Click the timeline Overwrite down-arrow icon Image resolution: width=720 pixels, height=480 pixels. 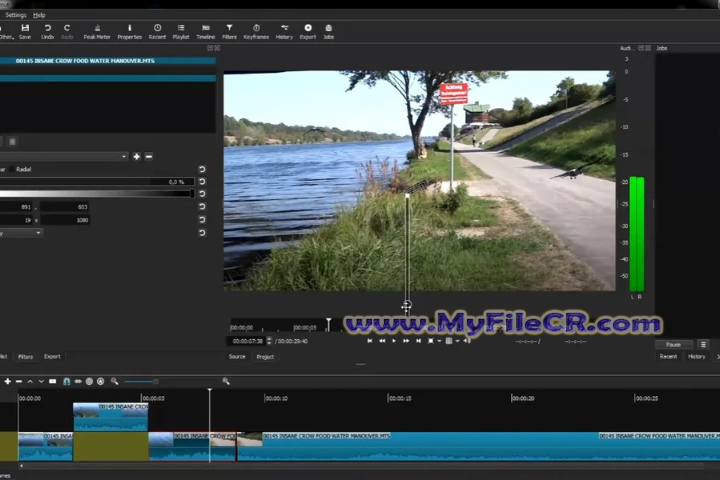click(41, 381)
